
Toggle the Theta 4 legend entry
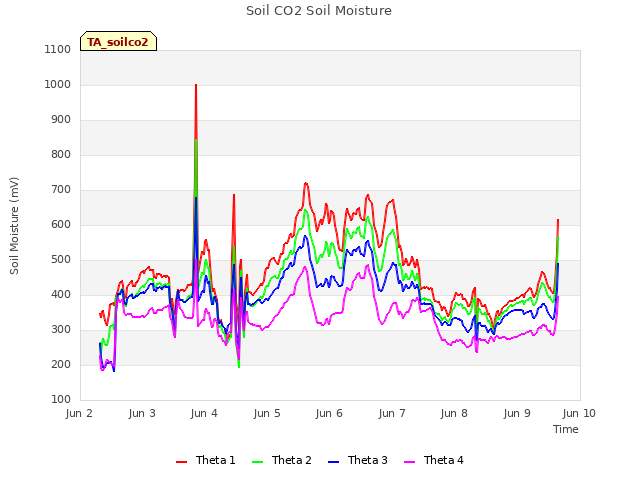point(433,460)
